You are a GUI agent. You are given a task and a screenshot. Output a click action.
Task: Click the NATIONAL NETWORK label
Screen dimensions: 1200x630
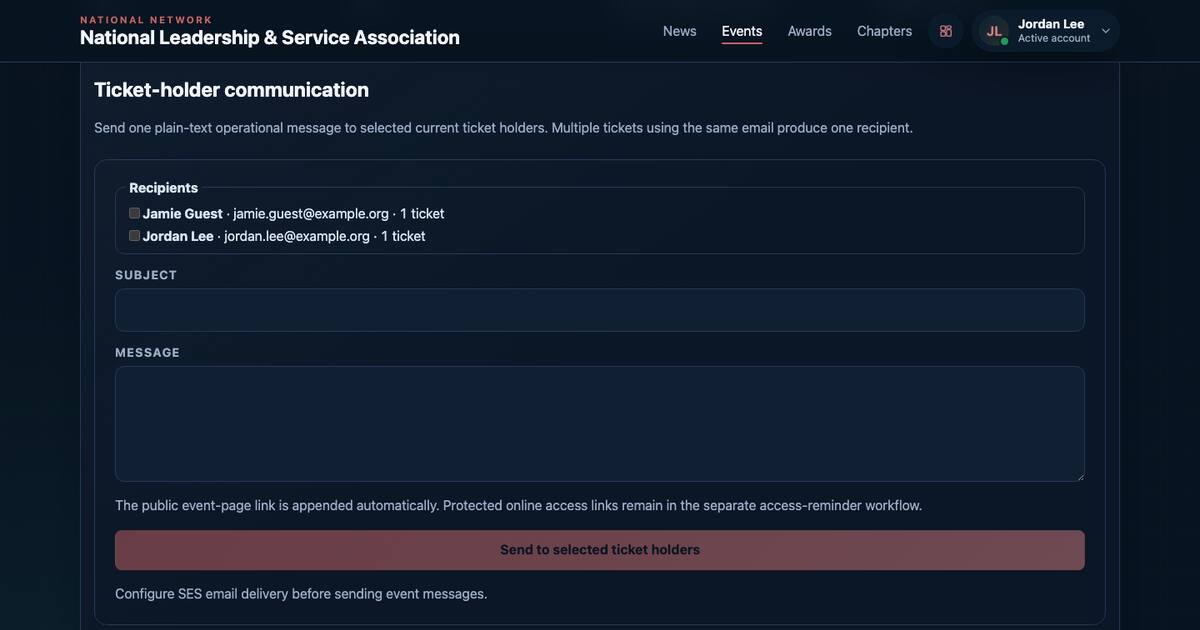(146, 20)
